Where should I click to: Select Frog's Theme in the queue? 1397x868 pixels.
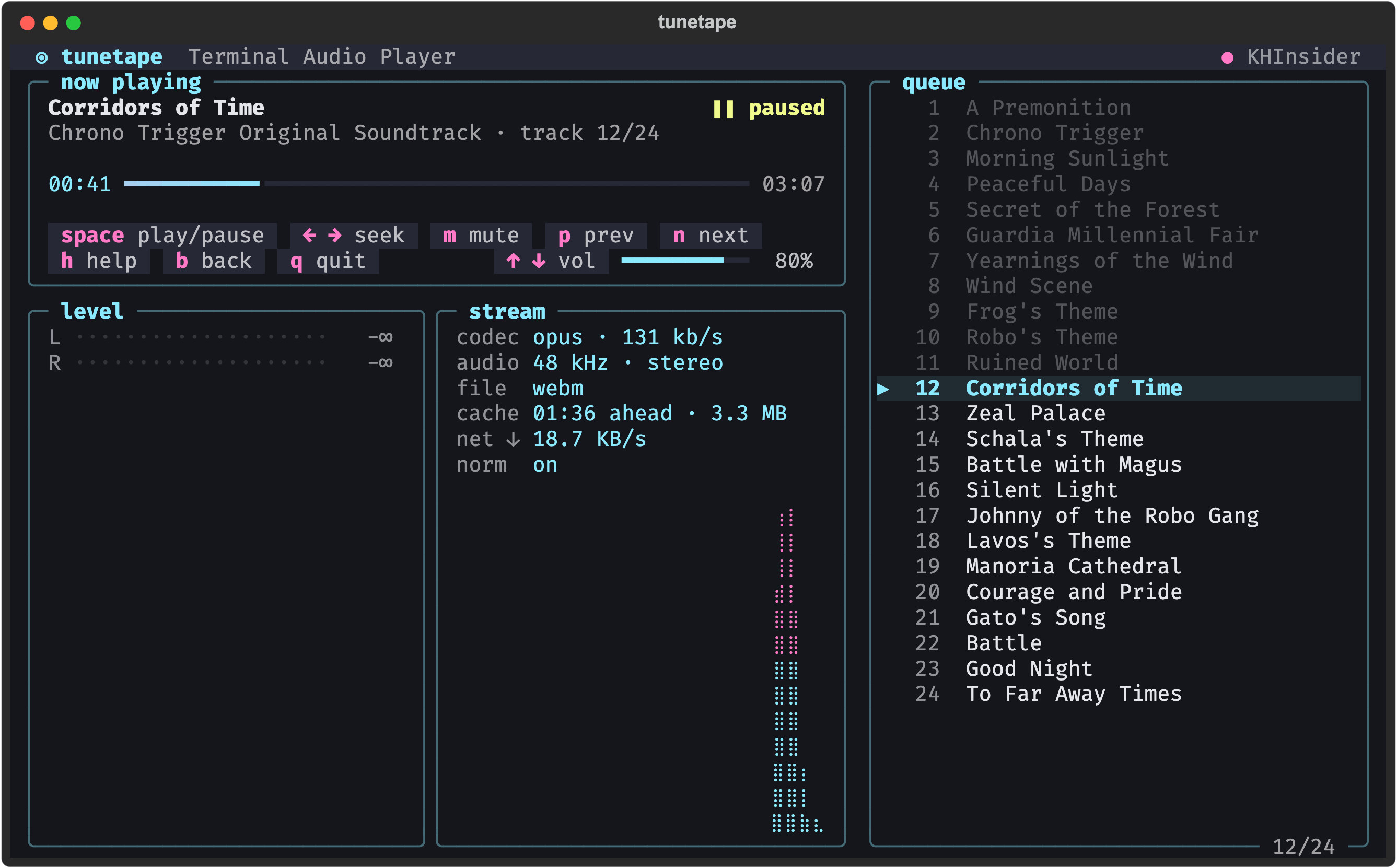1119,312
